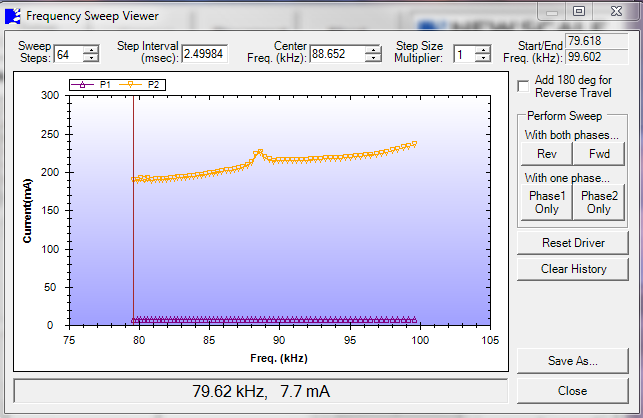Click the Reset Driver button

pos(573,243)
